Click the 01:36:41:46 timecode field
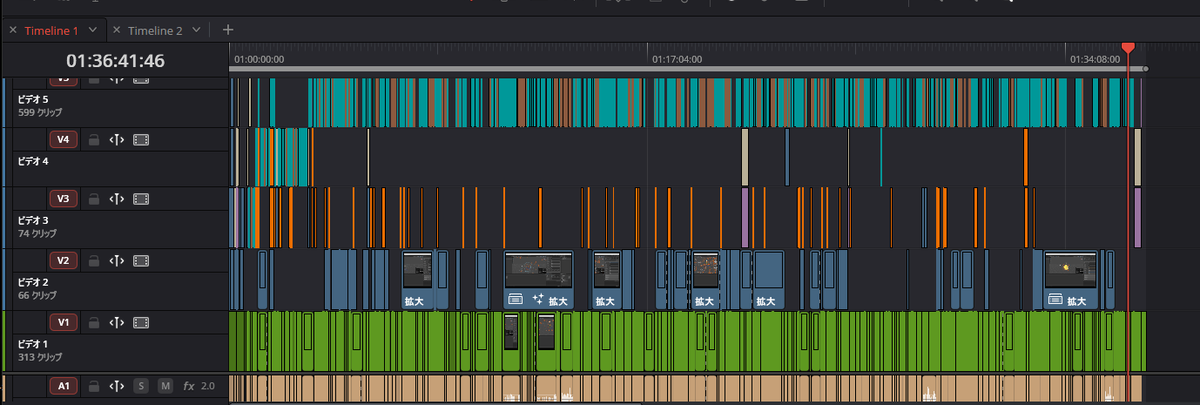 pyautogui.click(x=115, y=59)
